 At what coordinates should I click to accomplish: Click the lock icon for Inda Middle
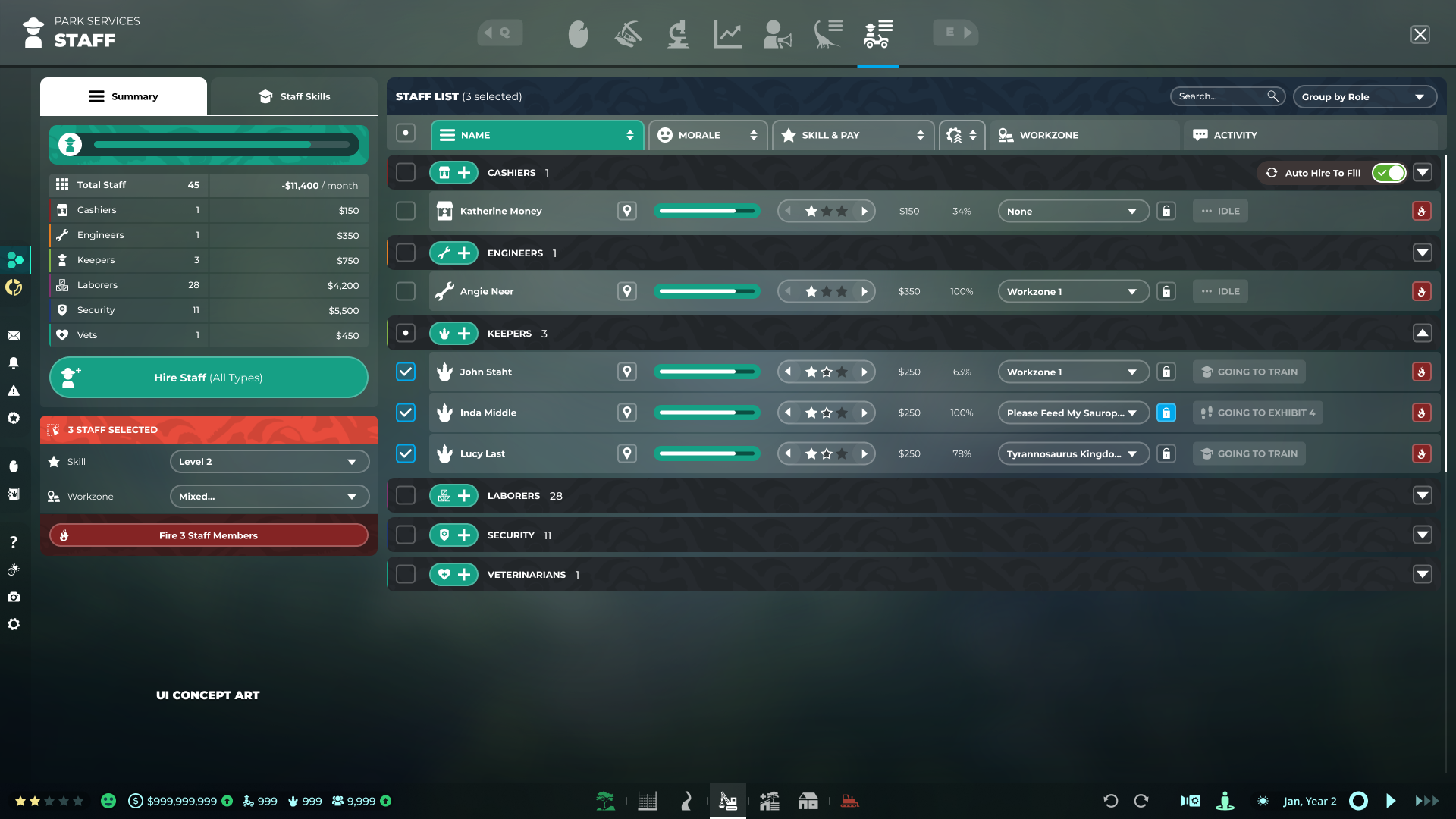coord(1166,413)
